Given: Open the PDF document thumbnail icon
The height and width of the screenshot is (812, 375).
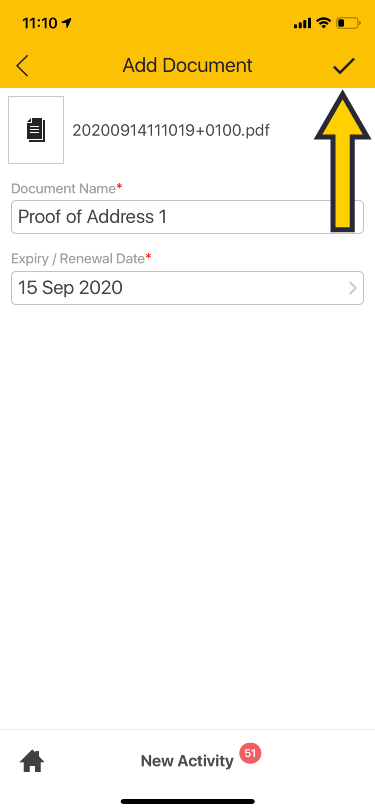Looking at the screenshot, I should tap(36, 130).
